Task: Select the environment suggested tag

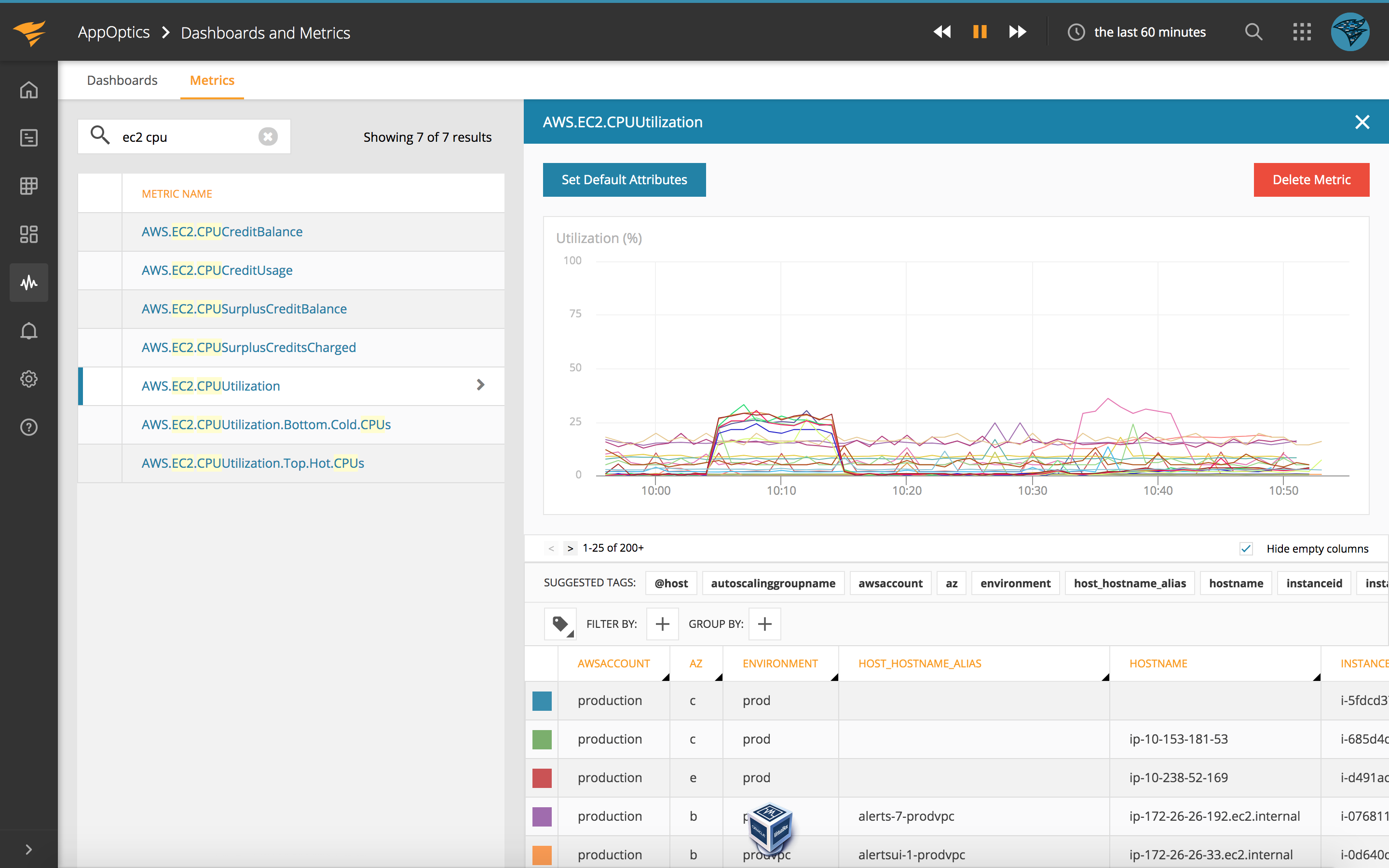Action: click(1015, 583)
